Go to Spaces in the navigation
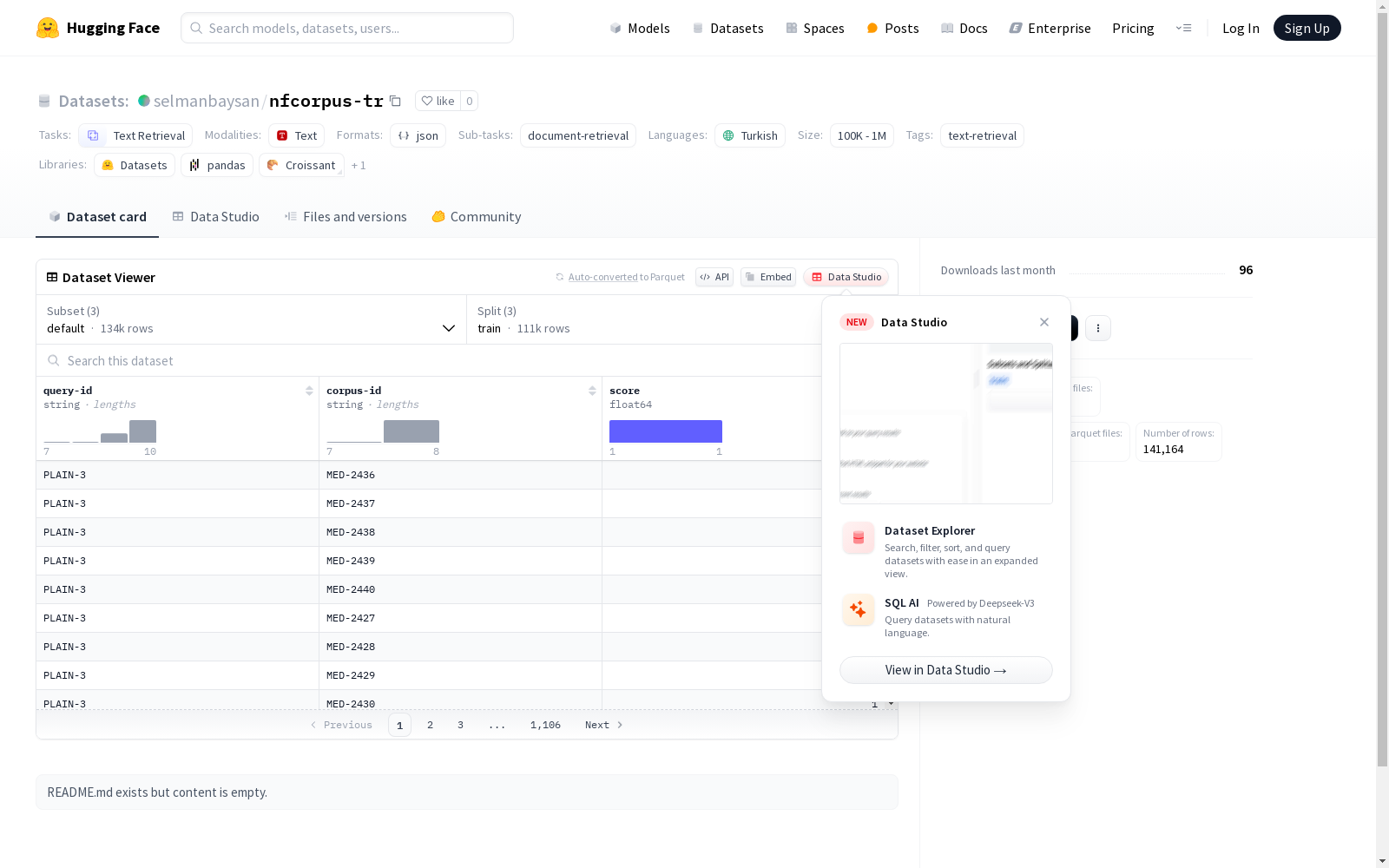This screenshot has width=1389, height=868. (x=815, y=28)
